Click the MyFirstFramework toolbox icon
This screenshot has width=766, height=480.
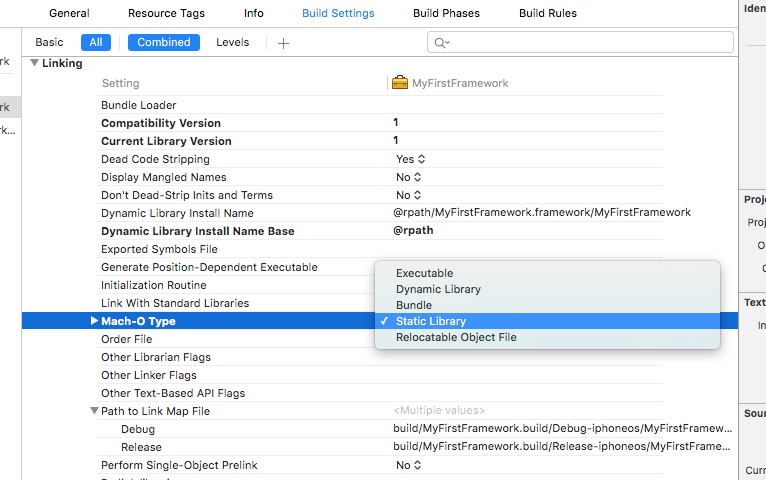(x=400, y=83)
